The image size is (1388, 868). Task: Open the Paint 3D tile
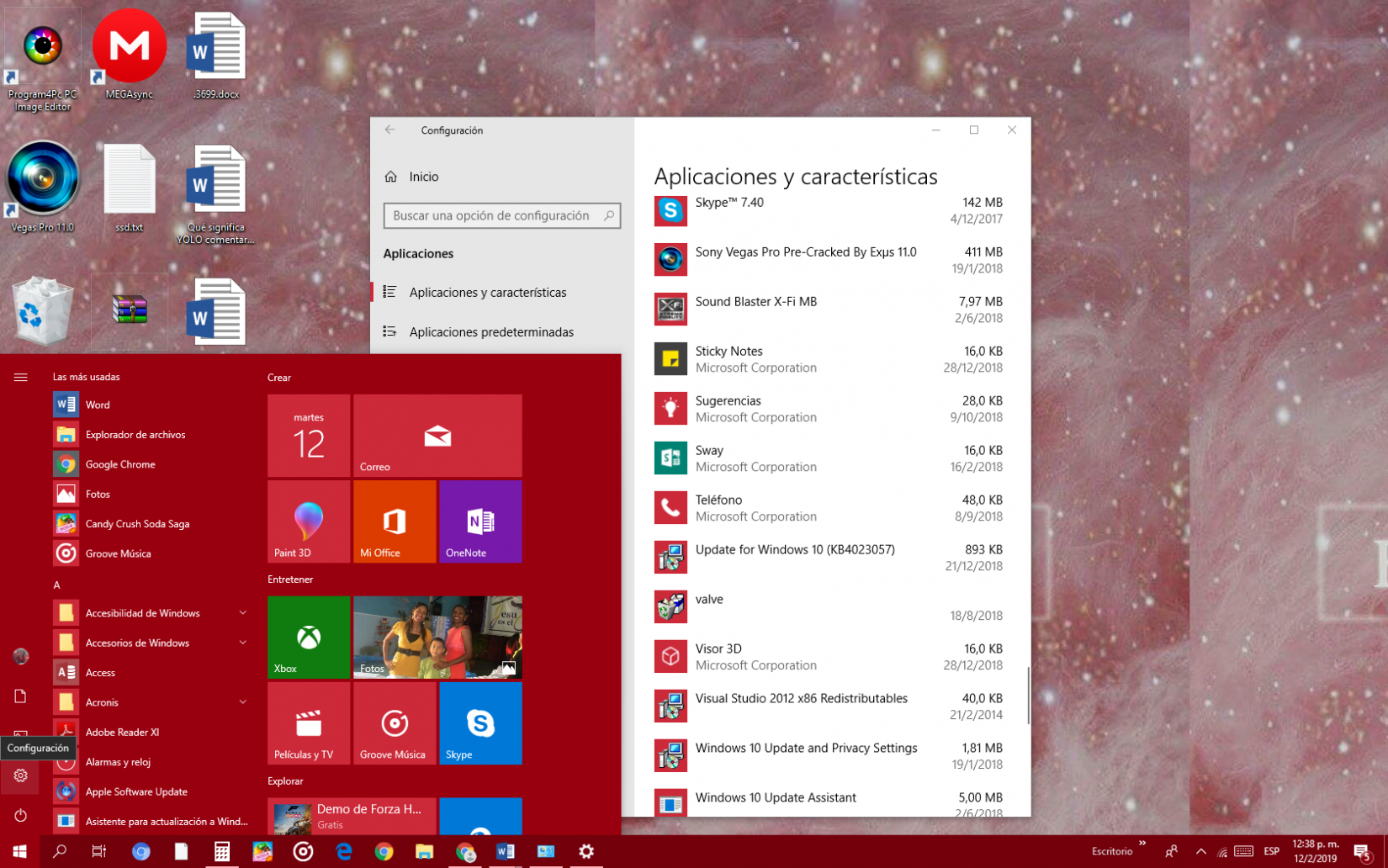309,521
